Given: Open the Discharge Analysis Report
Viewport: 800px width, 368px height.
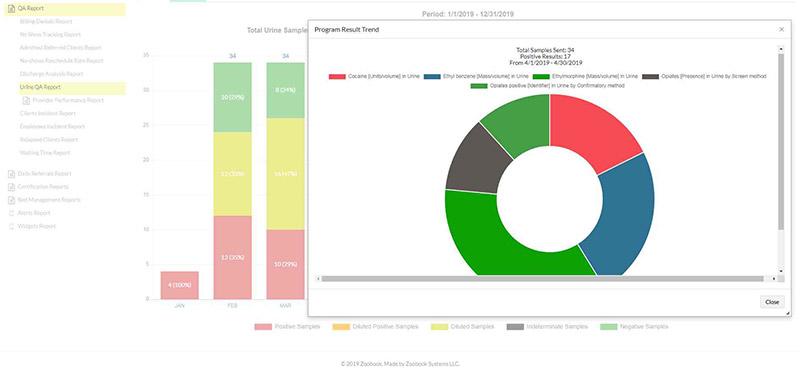Looking at the screenshot, I should [51, 74].
